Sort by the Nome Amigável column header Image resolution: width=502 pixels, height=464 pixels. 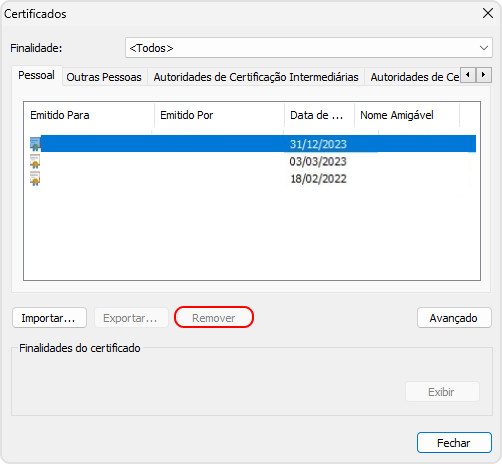407,115
